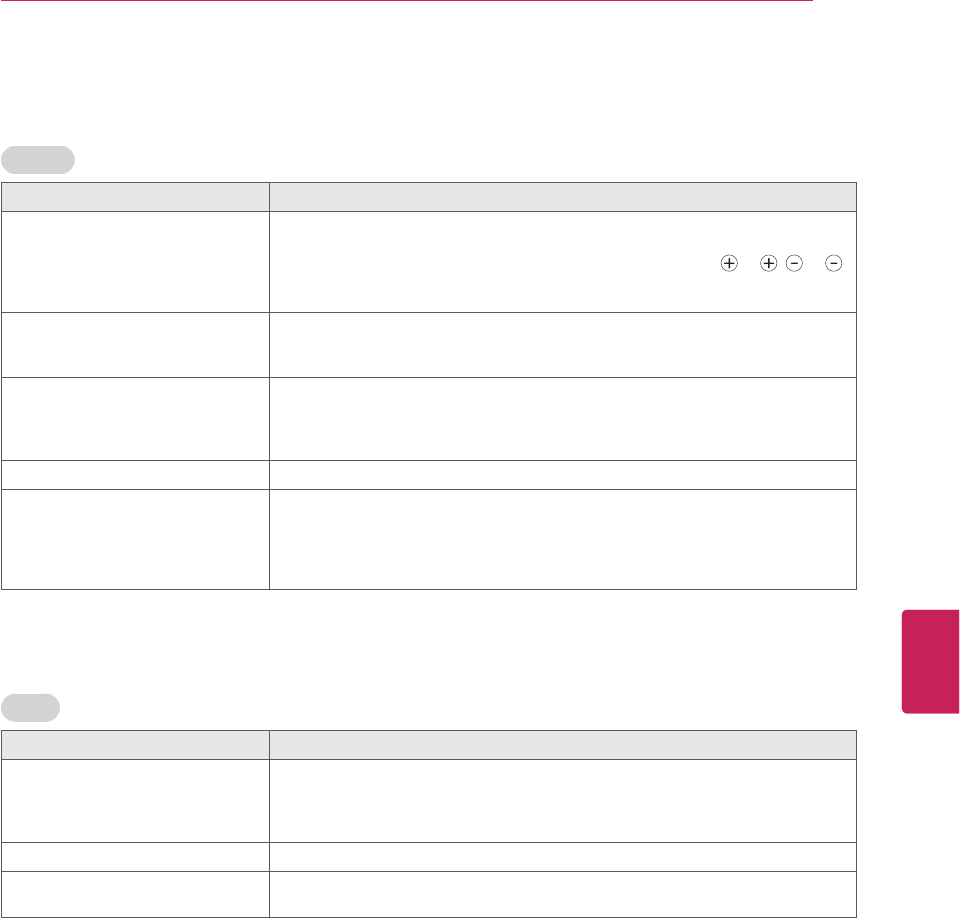This screenshot has height=918, width=960.
Task: Click the rightmost circled minus symbol
Action: (834, 263)
